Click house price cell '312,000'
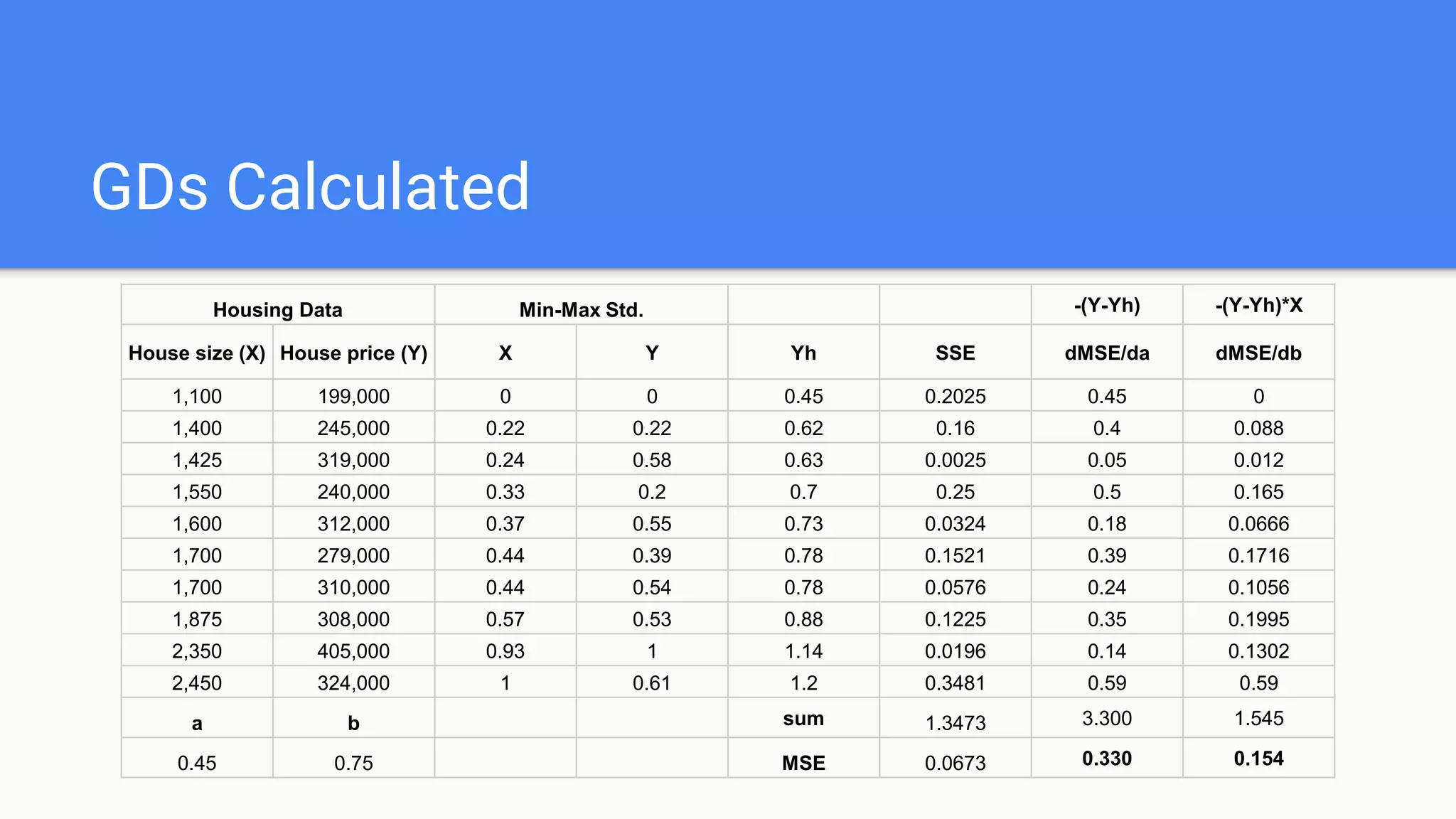Image resolution: width=1456 pixels, height=819 pixels. (x=353, y=524)
